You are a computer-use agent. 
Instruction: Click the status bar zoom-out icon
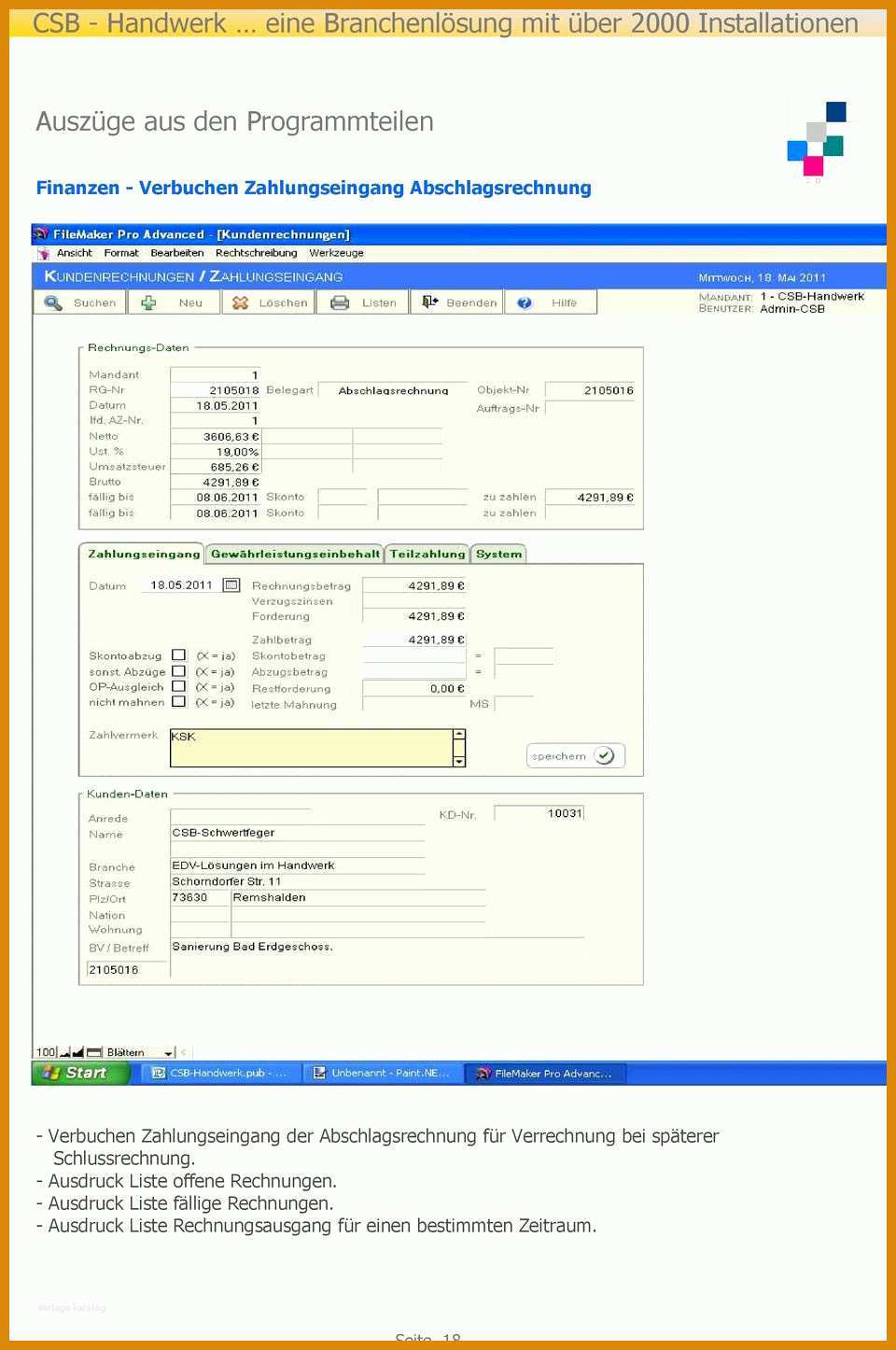pyautogui.click(x=65, y=1052)
